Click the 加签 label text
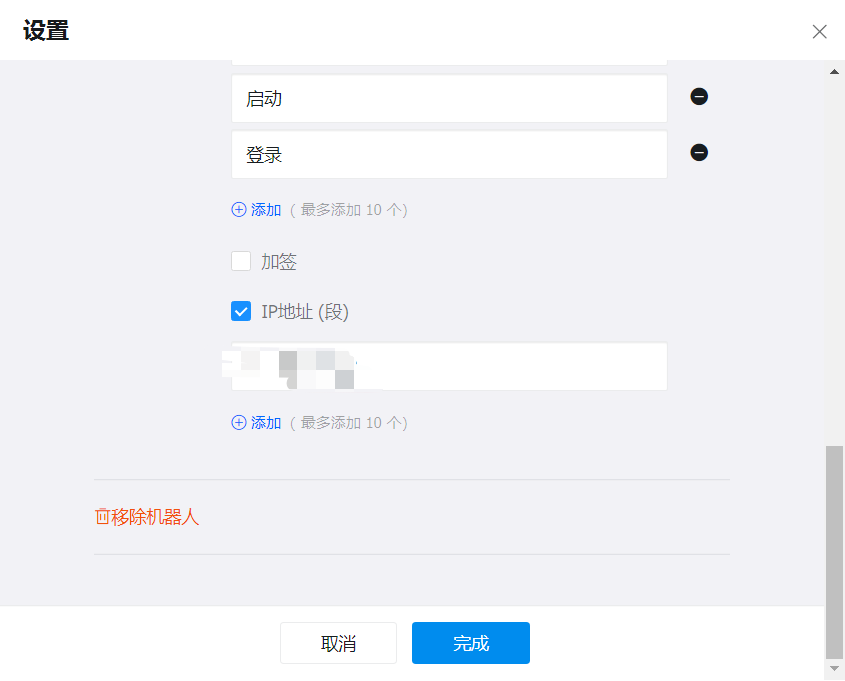Image resolution: width=845 pixels, height=681 pixels. click(279, 262)
